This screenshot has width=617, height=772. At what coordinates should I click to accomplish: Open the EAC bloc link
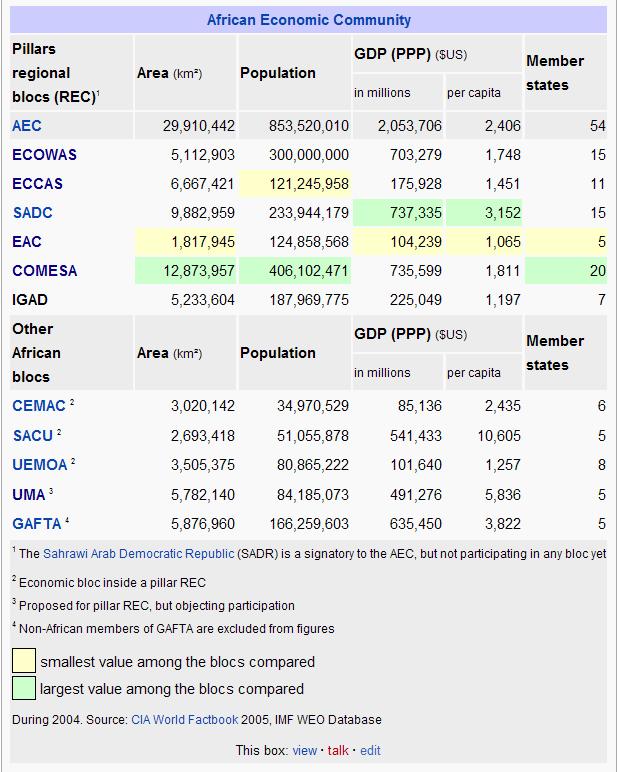pos(27,242)
